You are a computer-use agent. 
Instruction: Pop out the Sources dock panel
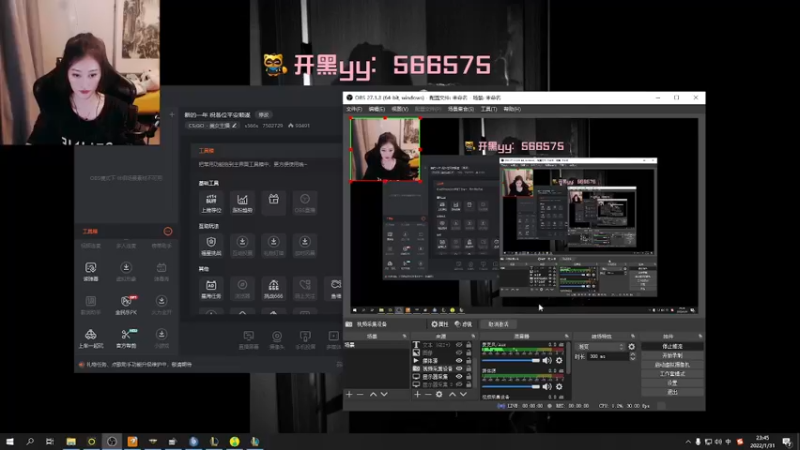[x=473, y=336]
